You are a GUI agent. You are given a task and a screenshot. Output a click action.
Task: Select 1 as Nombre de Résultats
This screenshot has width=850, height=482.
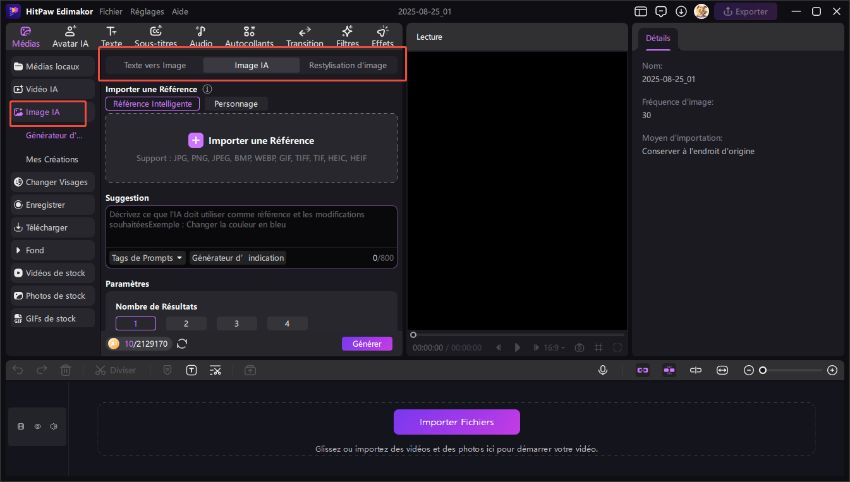[x=136, y=324]
